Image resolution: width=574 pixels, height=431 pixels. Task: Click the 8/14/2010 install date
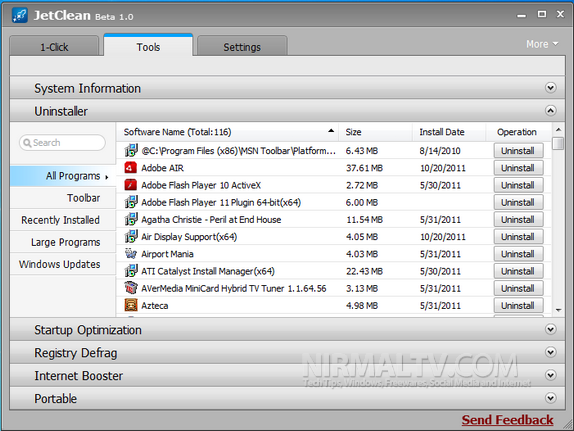click(440, 151)
